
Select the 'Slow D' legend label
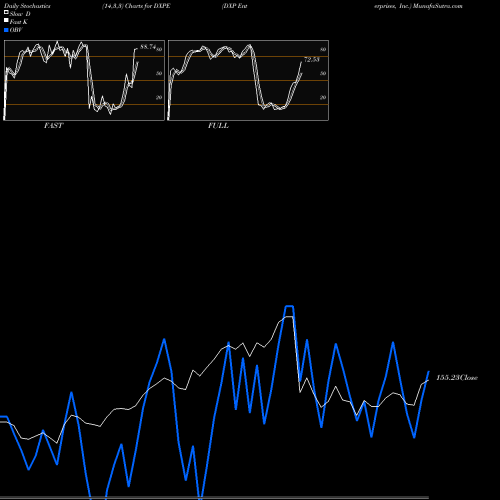(x=20, y=14)
